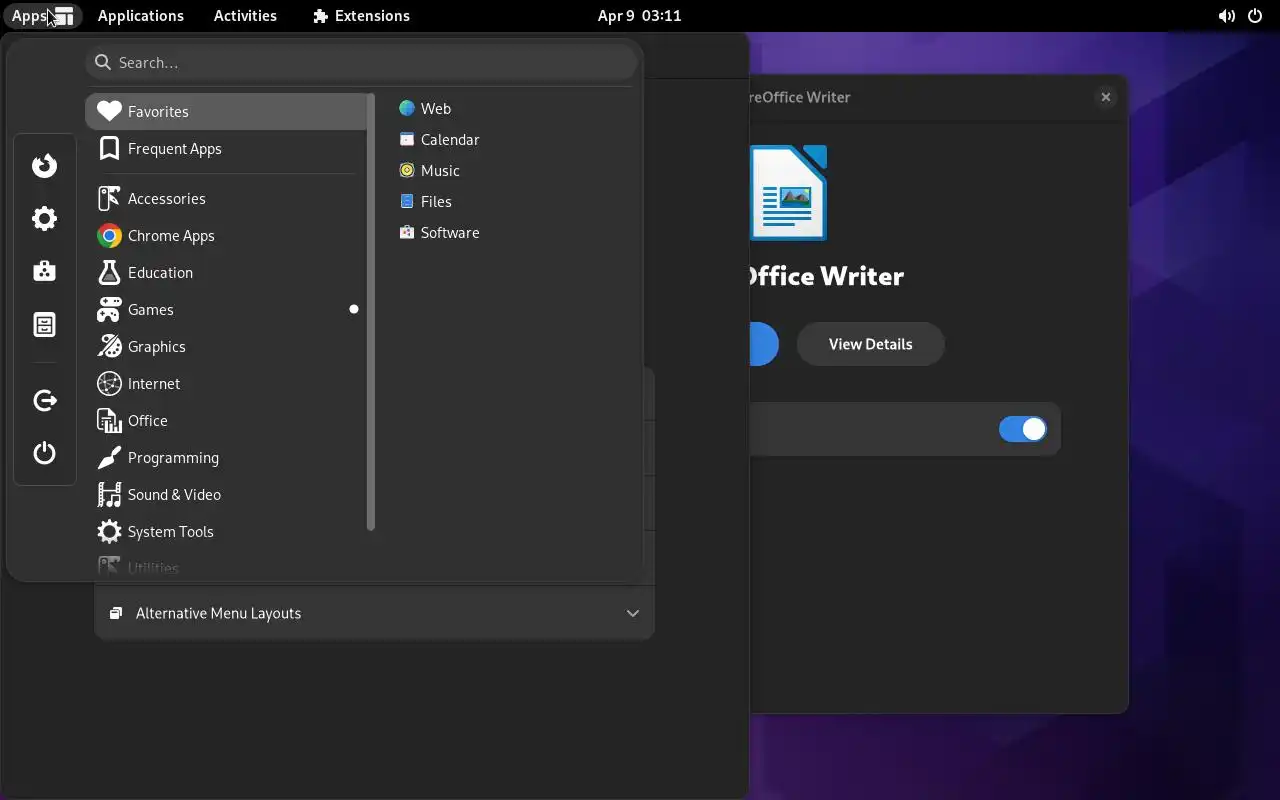Open Activities overview
Viewport: 1280px width, 800px height.
[x=245, y=16]
